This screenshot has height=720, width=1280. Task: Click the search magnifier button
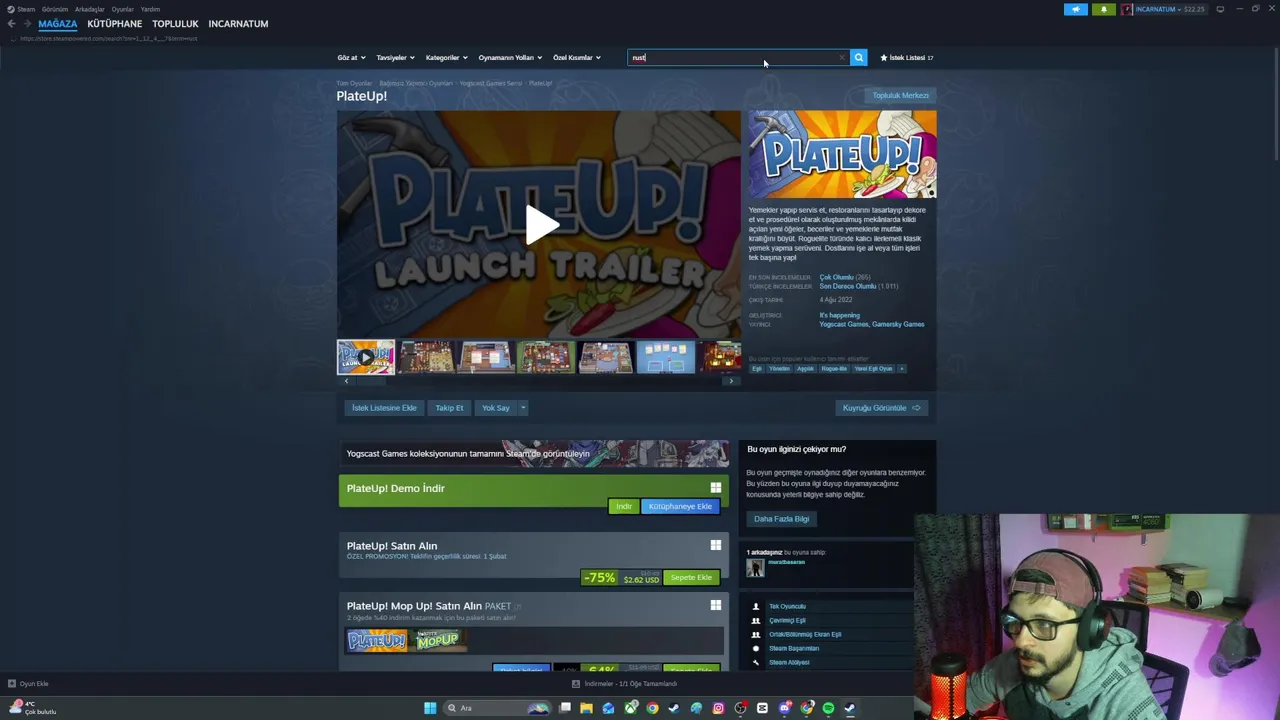858,58
